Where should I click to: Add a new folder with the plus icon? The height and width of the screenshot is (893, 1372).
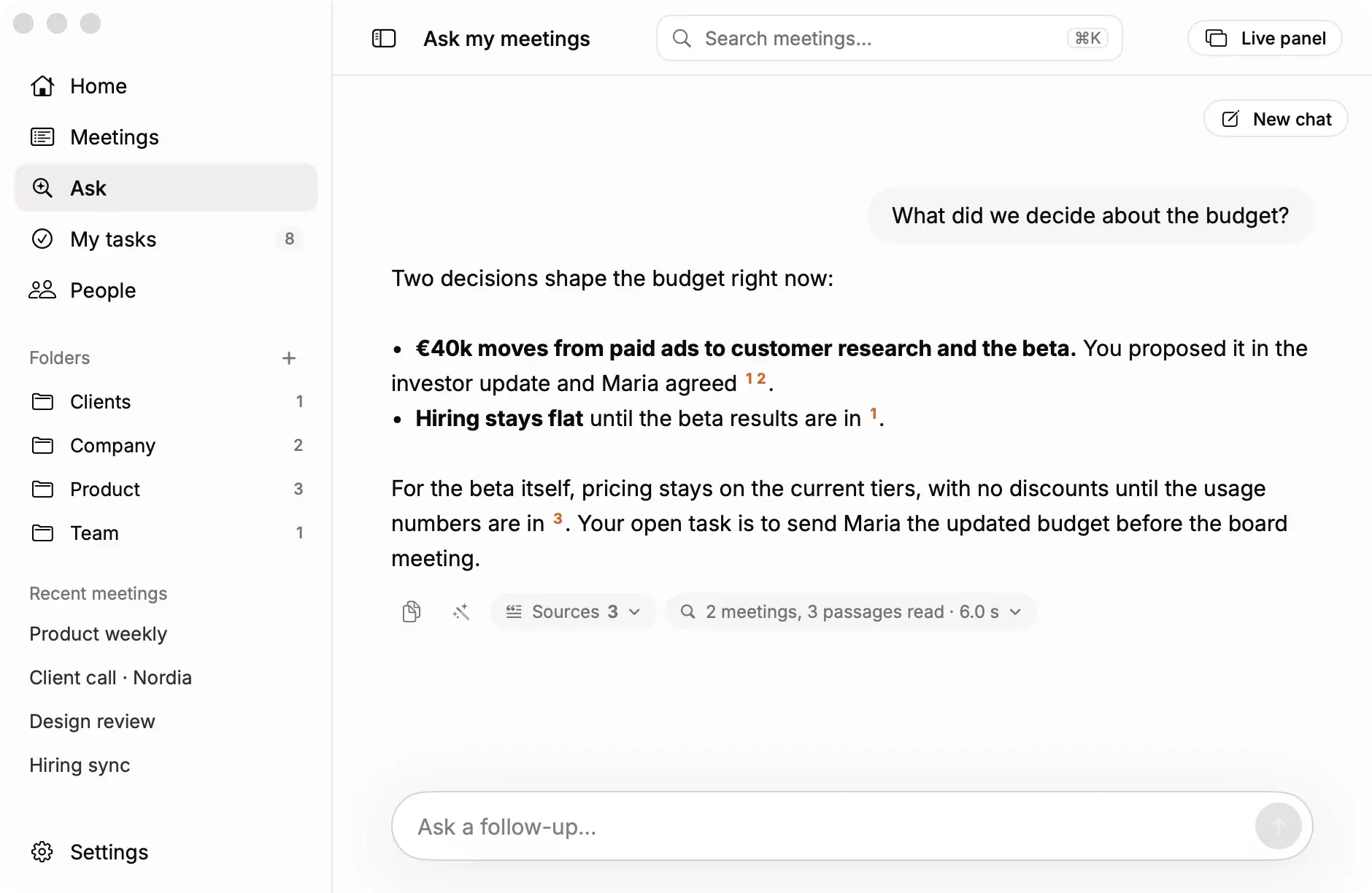pos(289,358)
